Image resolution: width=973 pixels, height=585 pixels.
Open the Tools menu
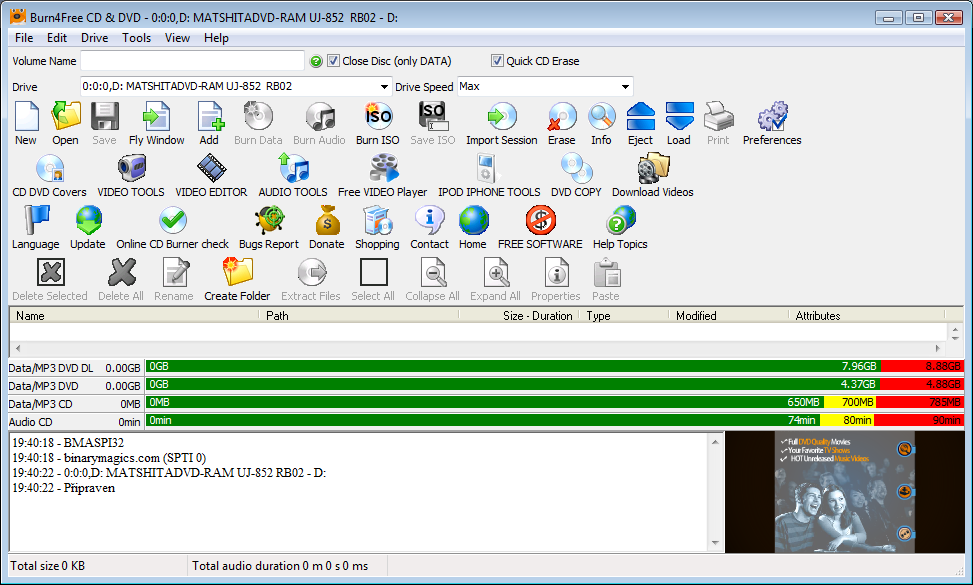136,38
